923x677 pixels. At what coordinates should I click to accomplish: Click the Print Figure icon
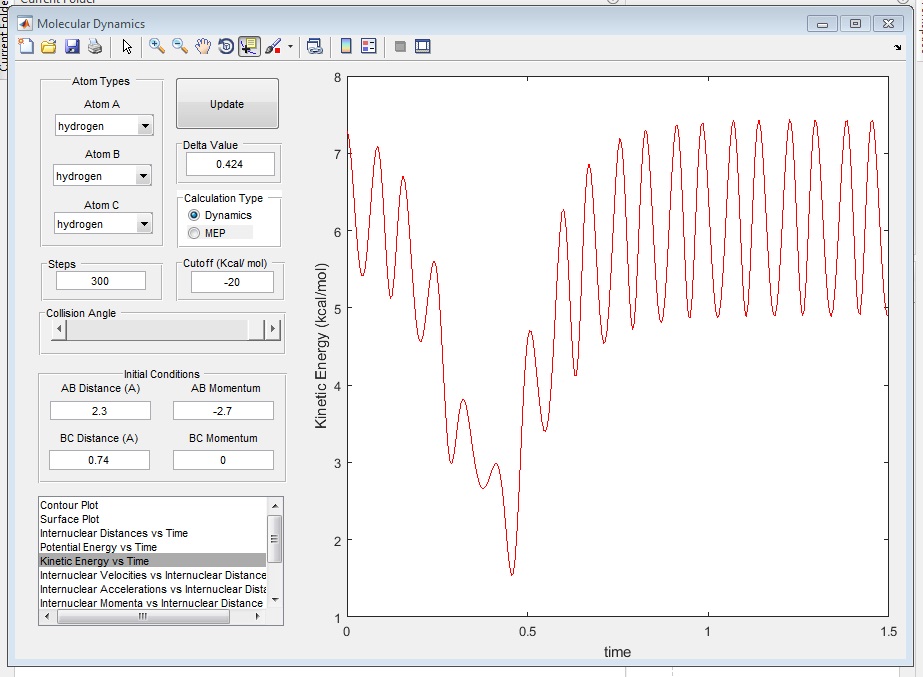tap(94, 46)
